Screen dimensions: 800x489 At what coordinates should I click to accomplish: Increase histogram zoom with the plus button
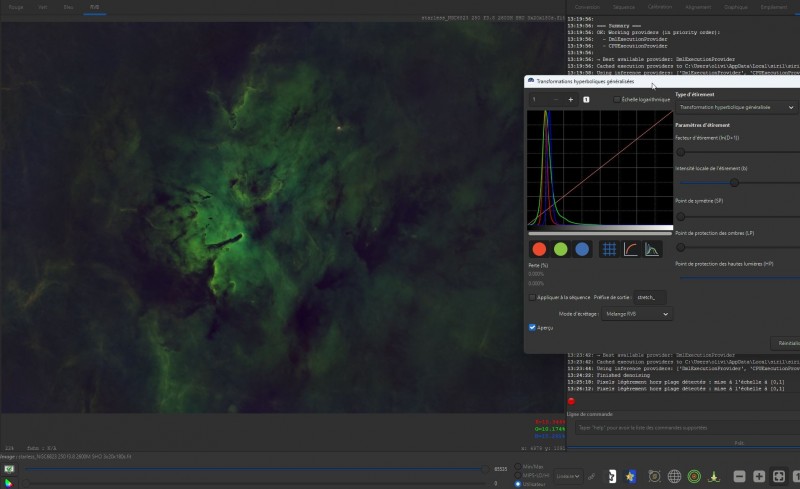(x=570, y=100)
